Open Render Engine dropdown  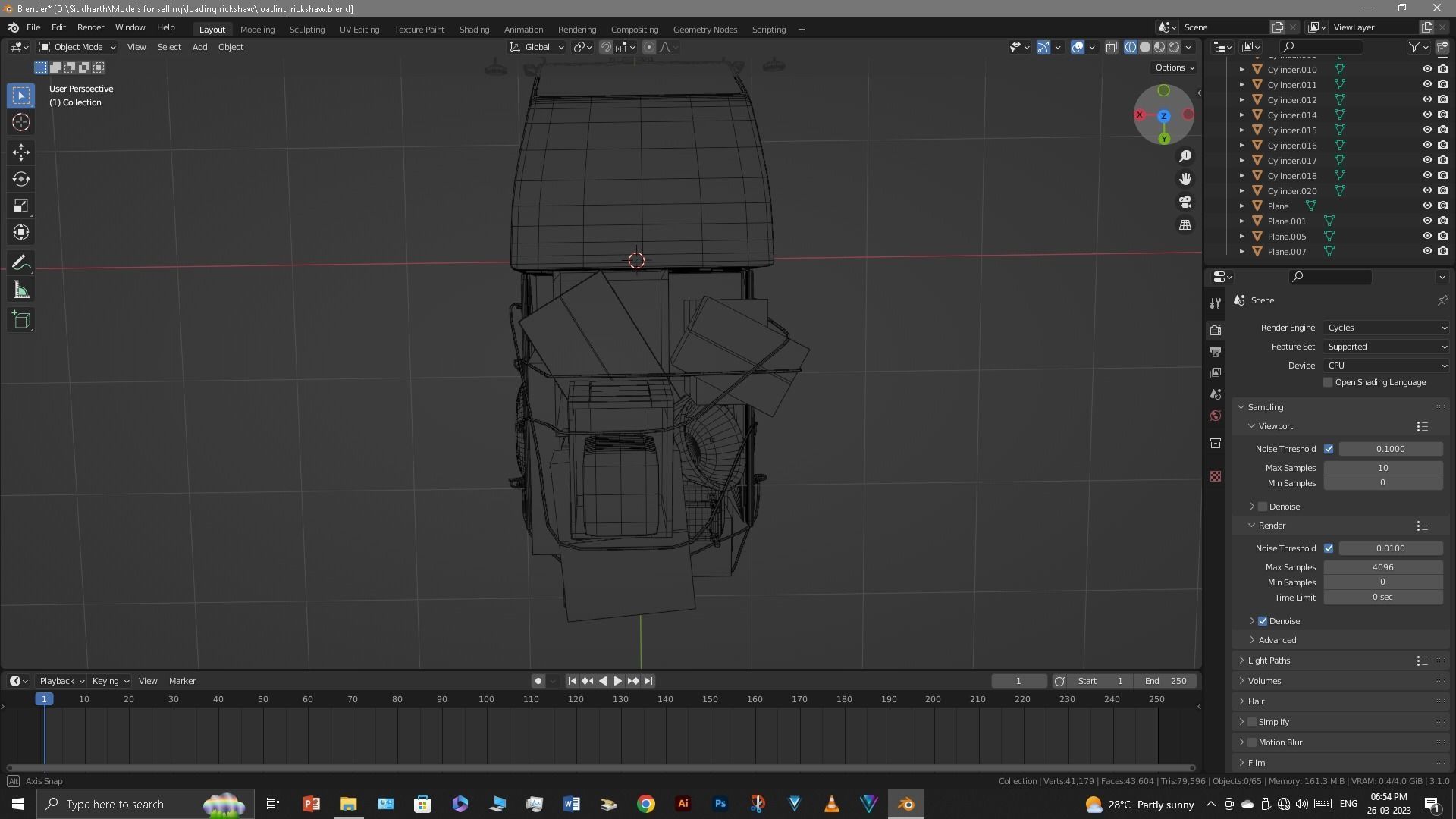click(1387, 328)
